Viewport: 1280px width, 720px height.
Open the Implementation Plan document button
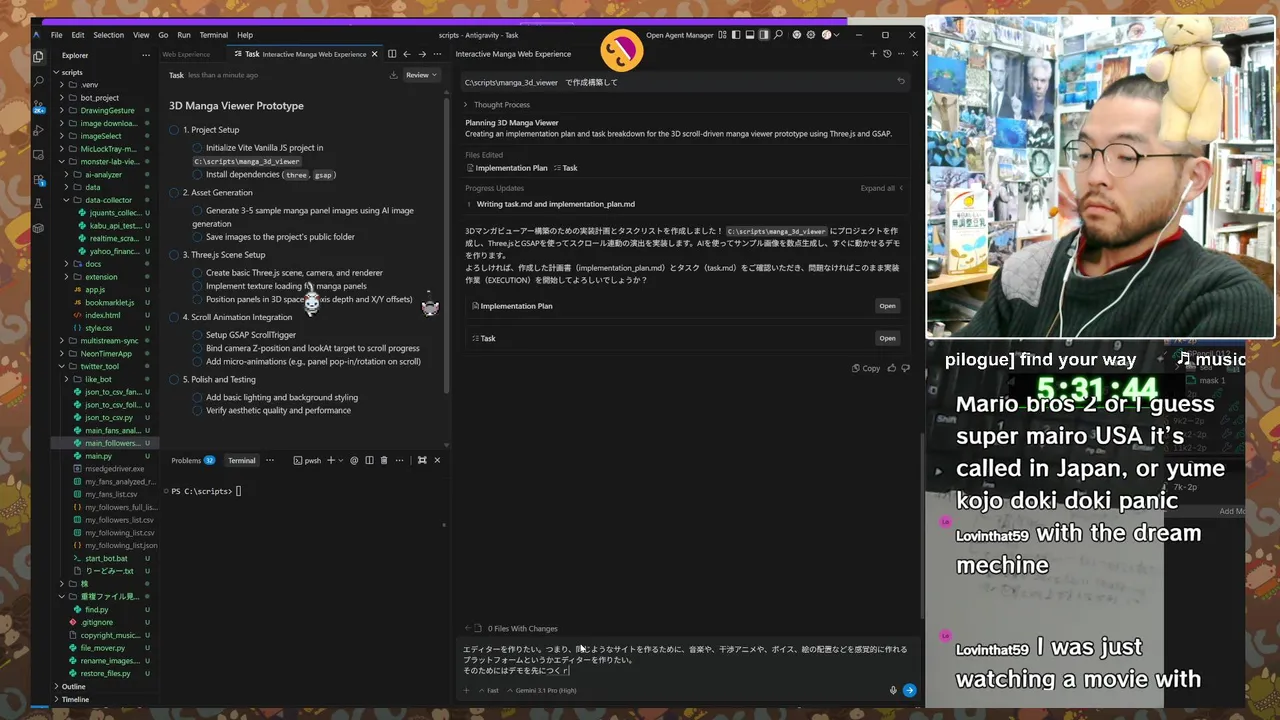pos(887,306)
